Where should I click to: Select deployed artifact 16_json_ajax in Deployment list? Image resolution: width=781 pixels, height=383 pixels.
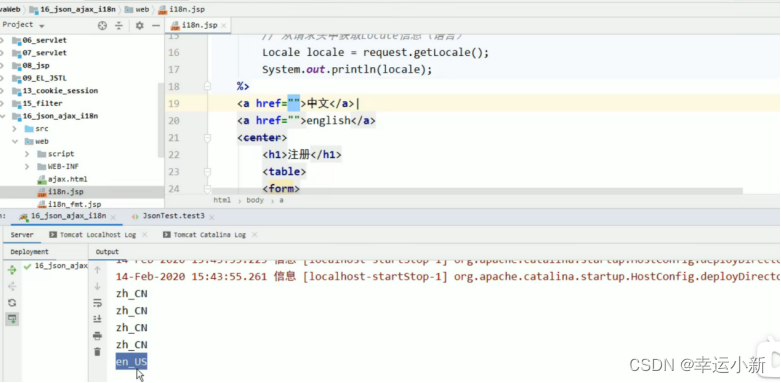55,266
